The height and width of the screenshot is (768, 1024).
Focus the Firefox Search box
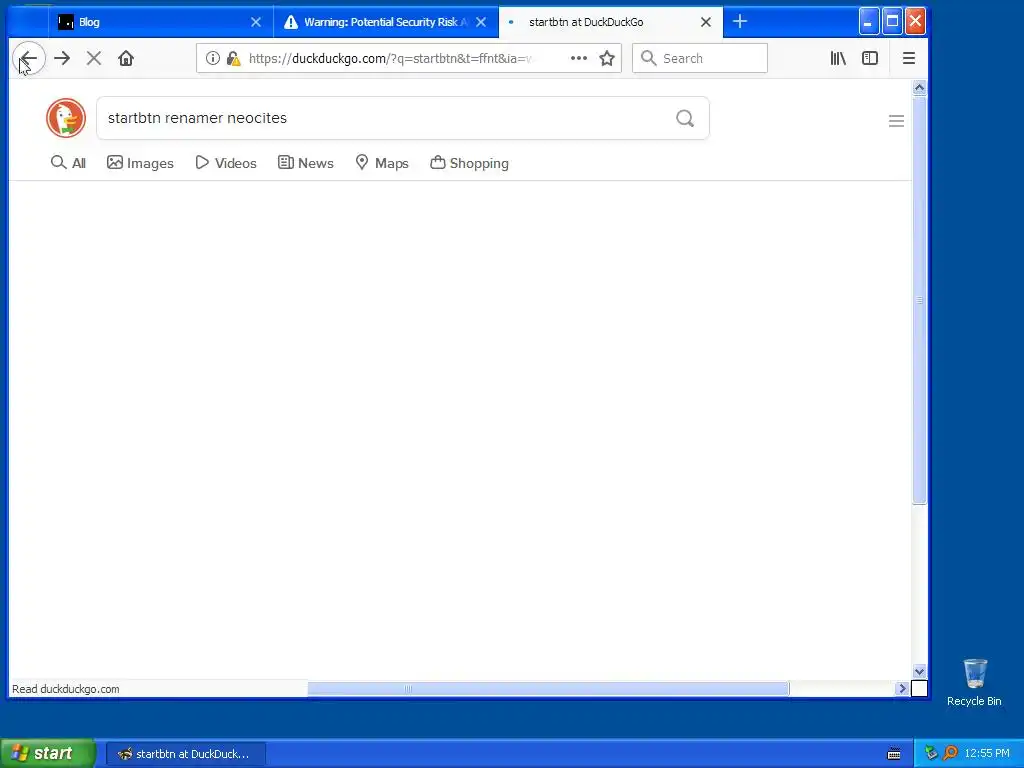[x=700, y=58]
